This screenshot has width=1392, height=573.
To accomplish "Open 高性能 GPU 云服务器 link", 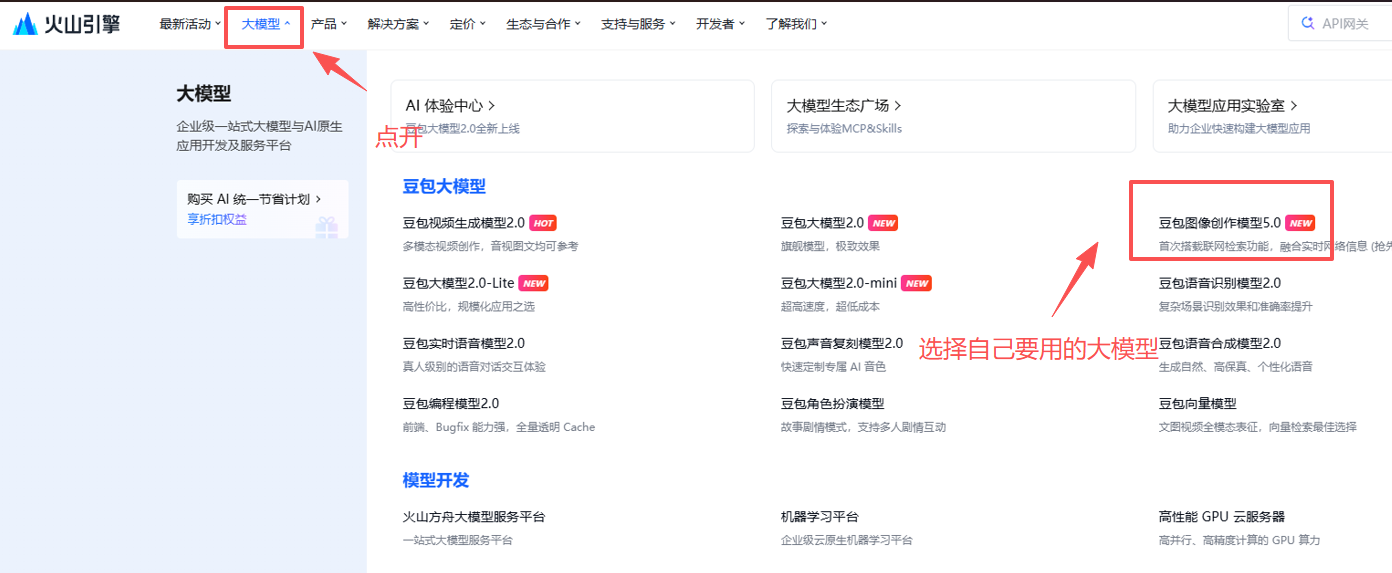I will (x=1221, y=517).
